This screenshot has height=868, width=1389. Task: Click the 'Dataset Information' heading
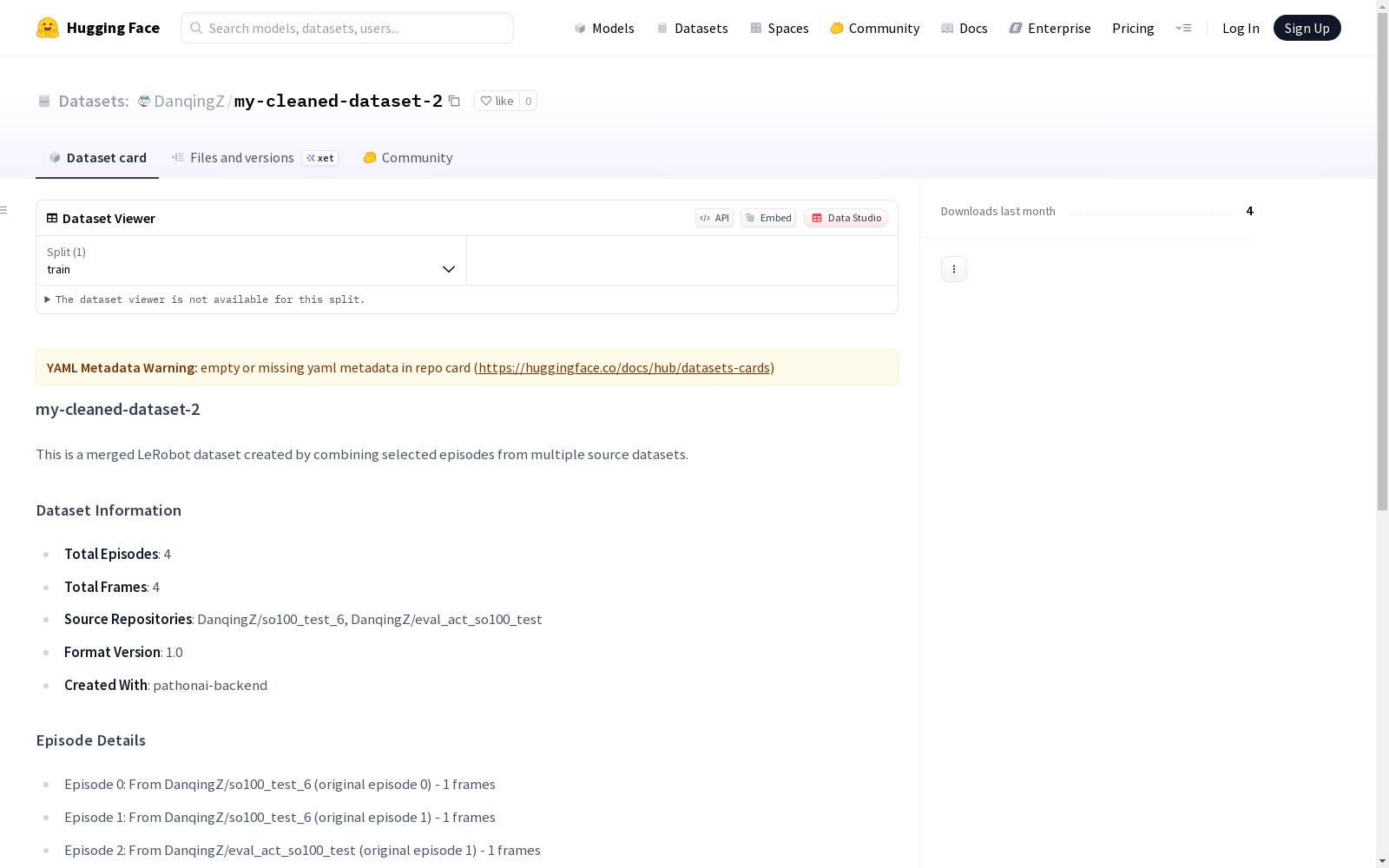(109, 510)
